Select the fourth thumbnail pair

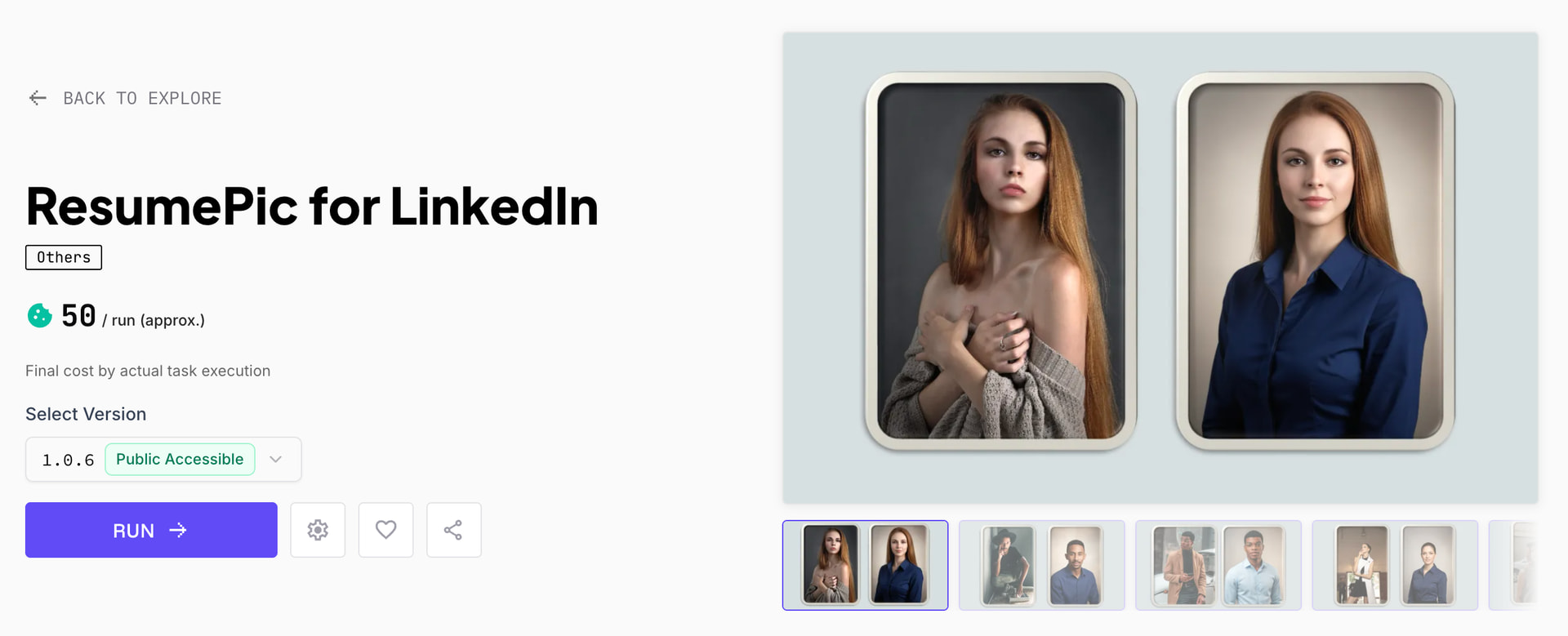[1395, 565]
